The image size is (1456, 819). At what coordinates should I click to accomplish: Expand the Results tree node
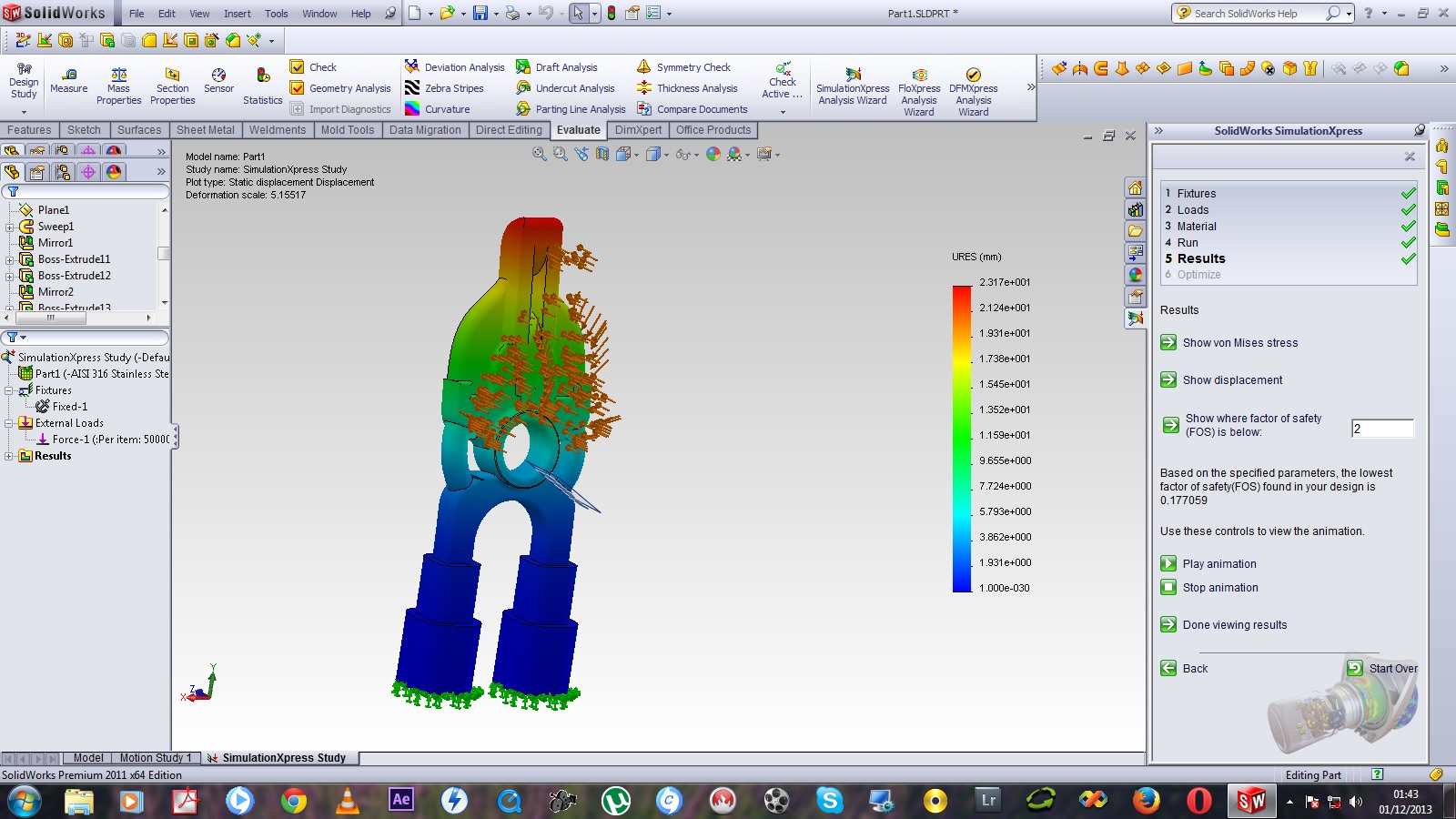point(10,456)
